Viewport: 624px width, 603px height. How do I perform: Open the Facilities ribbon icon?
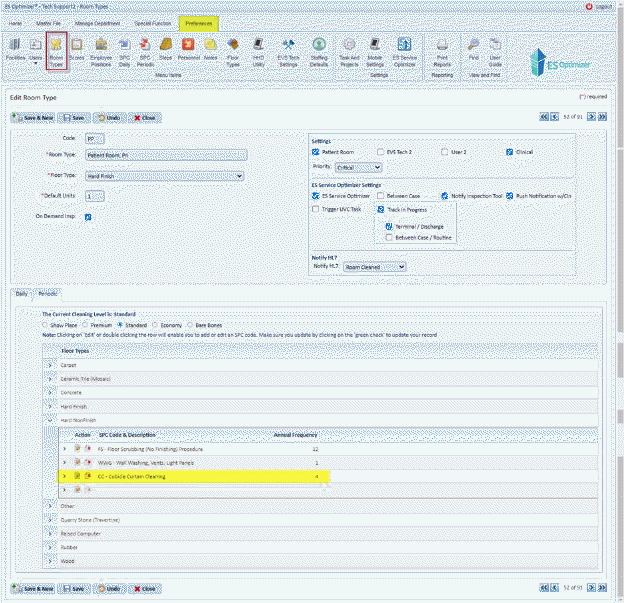point(15,48)
